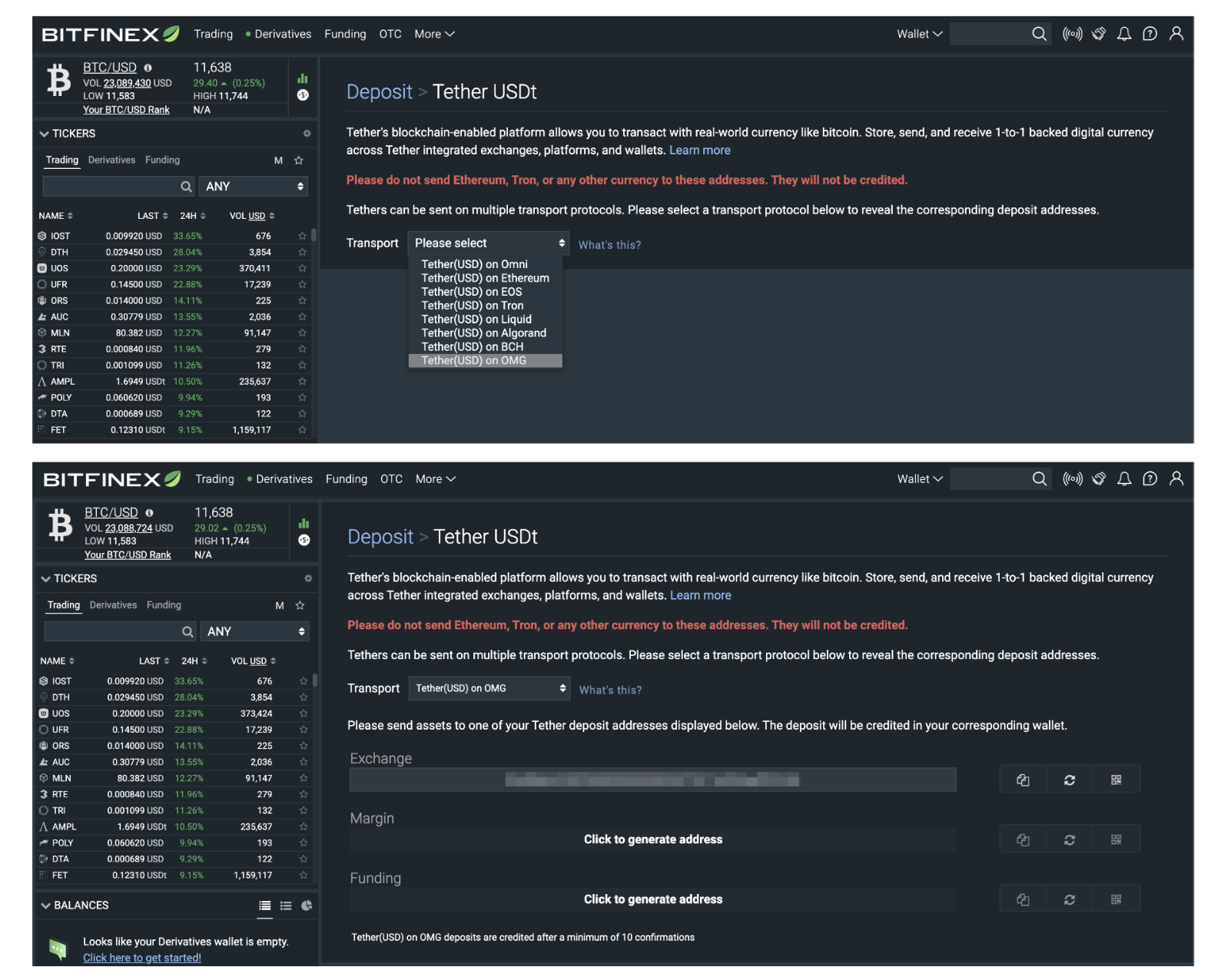Open help question icon in top screenshot

(x=1150, y=34)
